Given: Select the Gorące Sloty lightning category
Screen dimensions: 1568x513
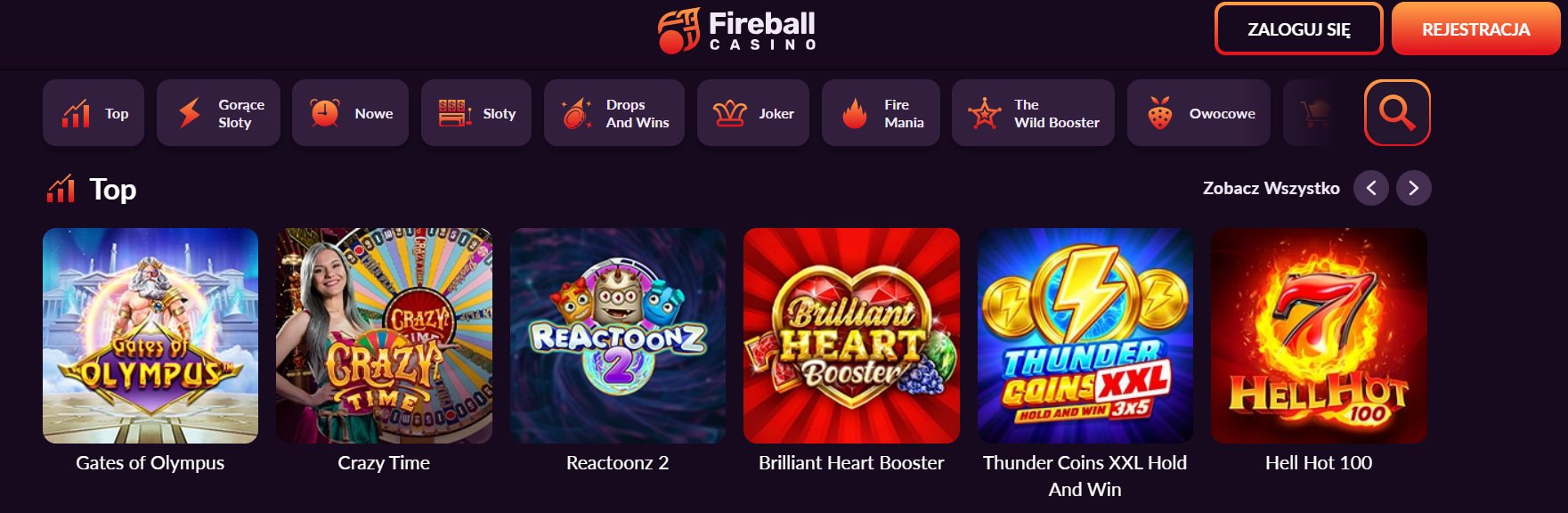Looking at the screenshot, I should (x=218, y=112).
